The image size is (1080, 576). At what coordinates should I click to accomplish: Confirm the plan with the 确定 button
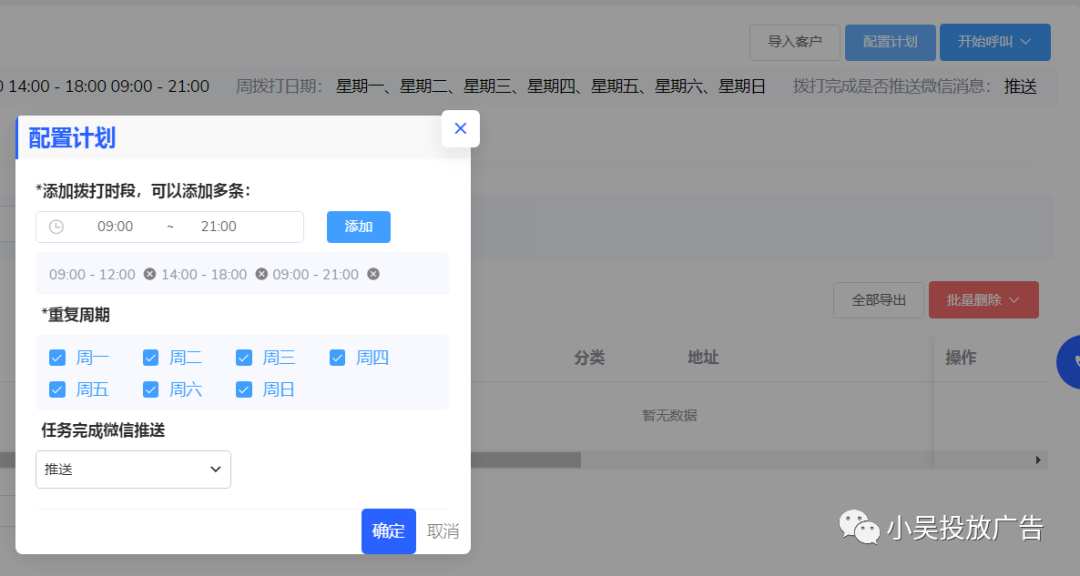pyautogui.click(x=388, y=531)
